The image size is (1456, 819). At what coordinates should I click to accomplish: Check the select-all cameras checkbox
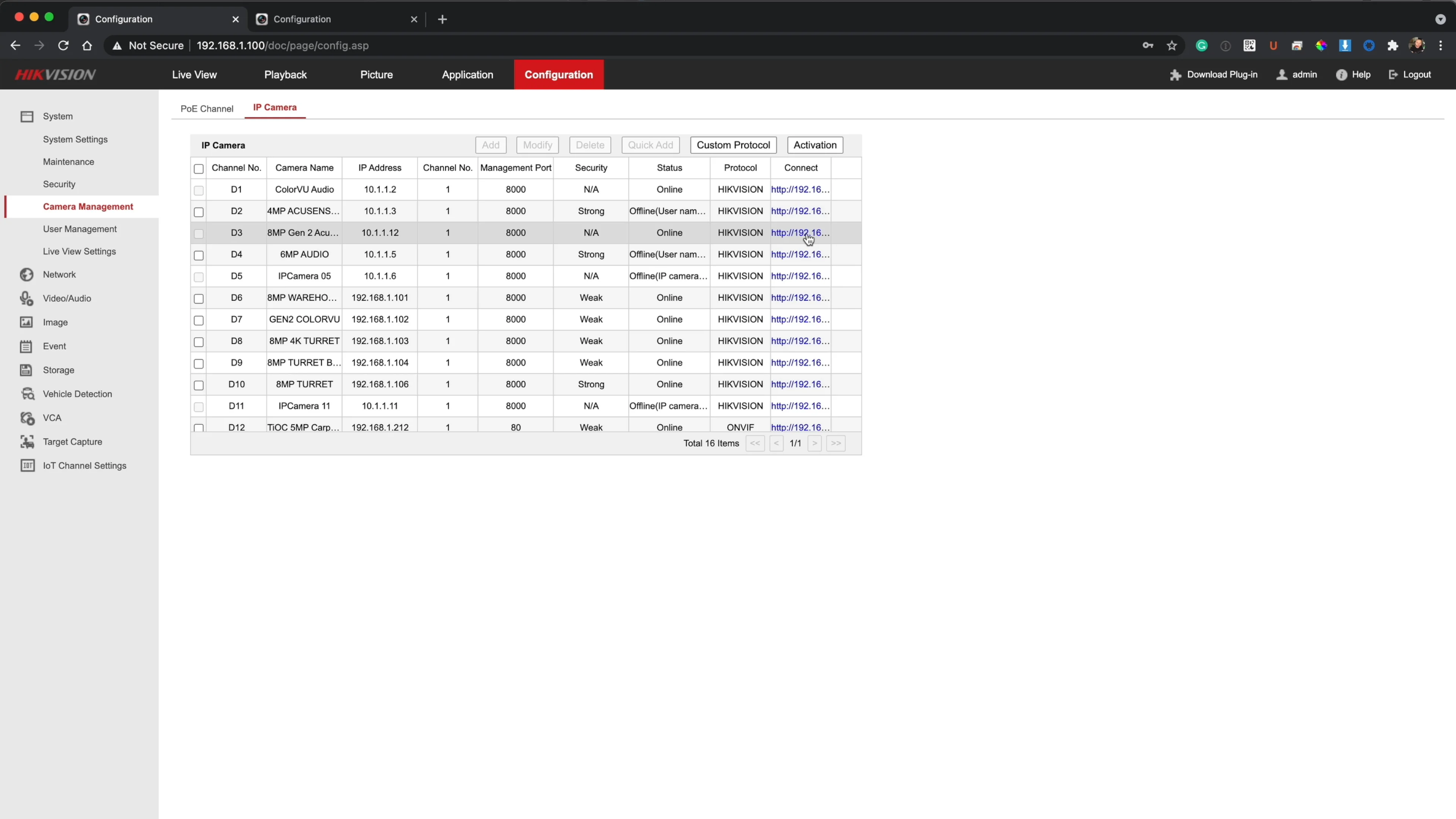[198, 169]
